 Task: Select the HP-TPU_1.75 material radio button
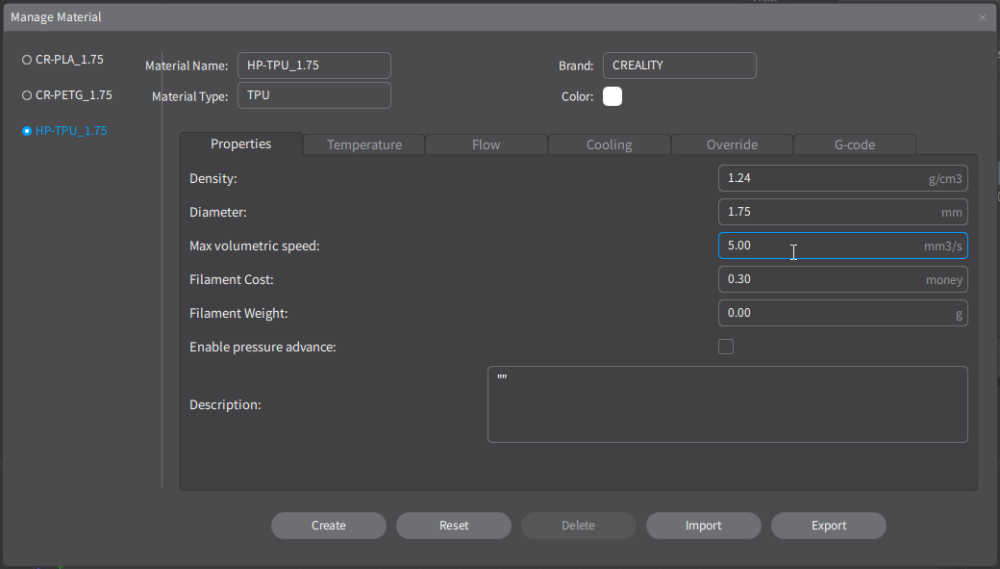(x=27, y=131)
